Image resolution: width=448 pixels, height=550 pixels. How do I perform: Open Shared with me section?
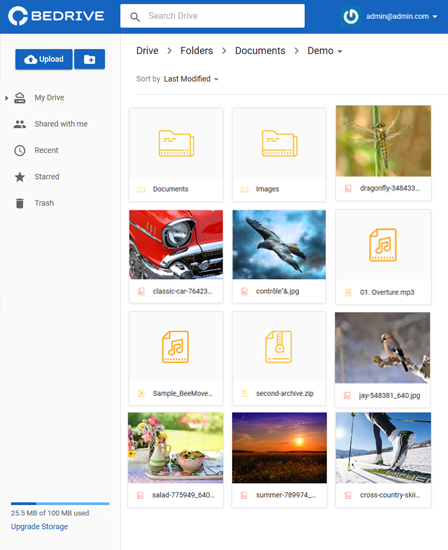click(x=61, y=124)
